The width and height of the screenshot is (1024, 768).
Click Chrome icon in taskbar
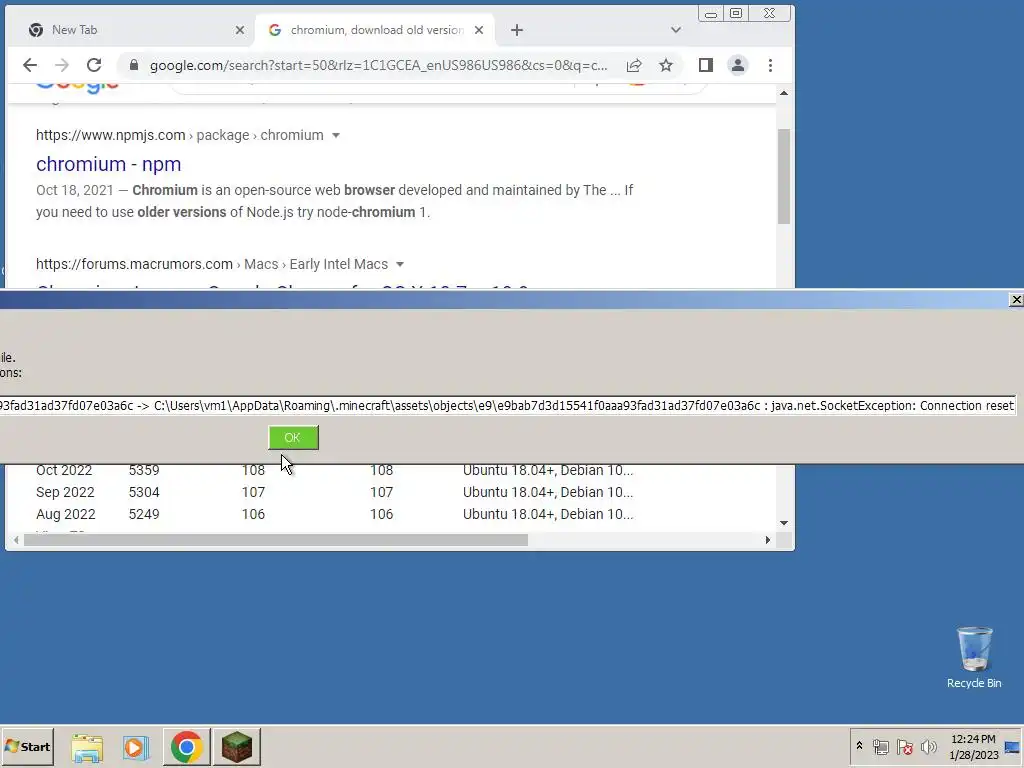pos(187,747)
